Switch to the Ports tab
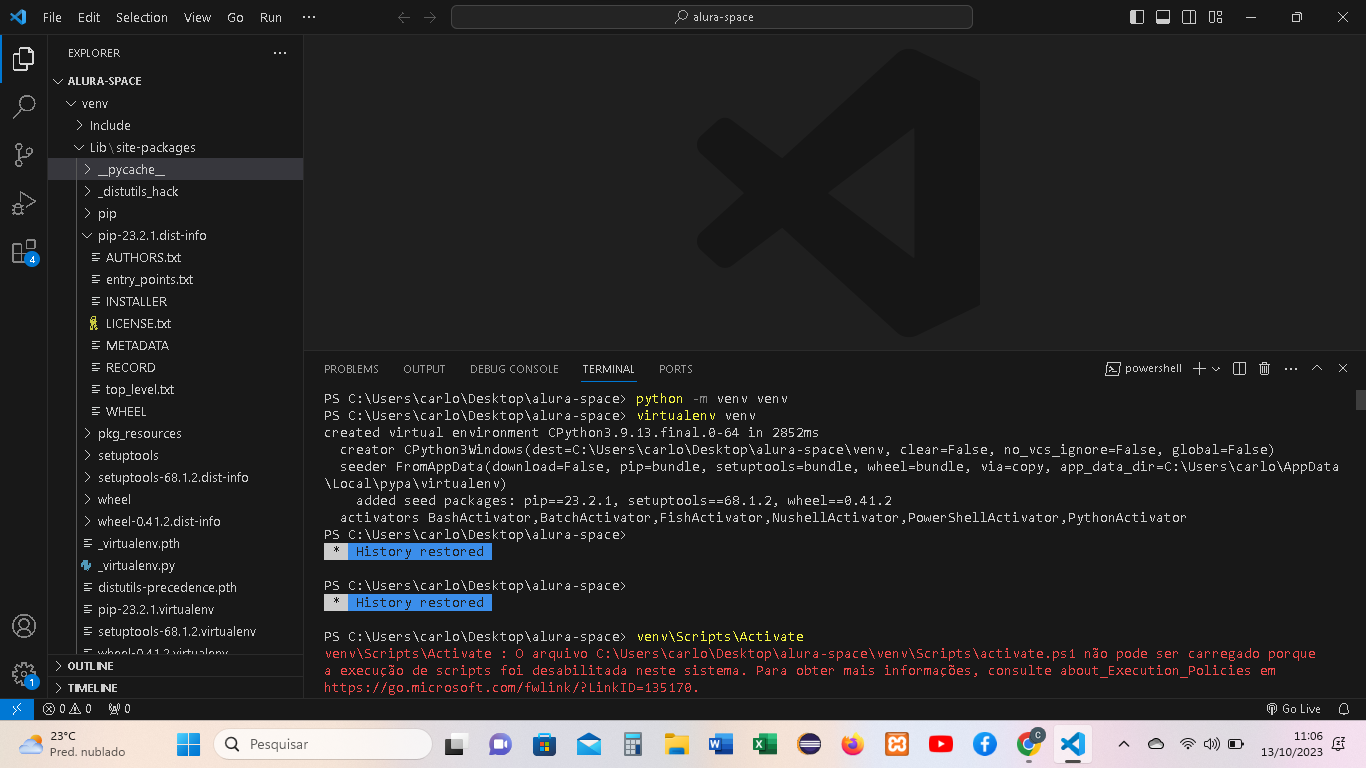Viewport: 1366px width, 768px height. pyautogui.click(x=676, y=369)
